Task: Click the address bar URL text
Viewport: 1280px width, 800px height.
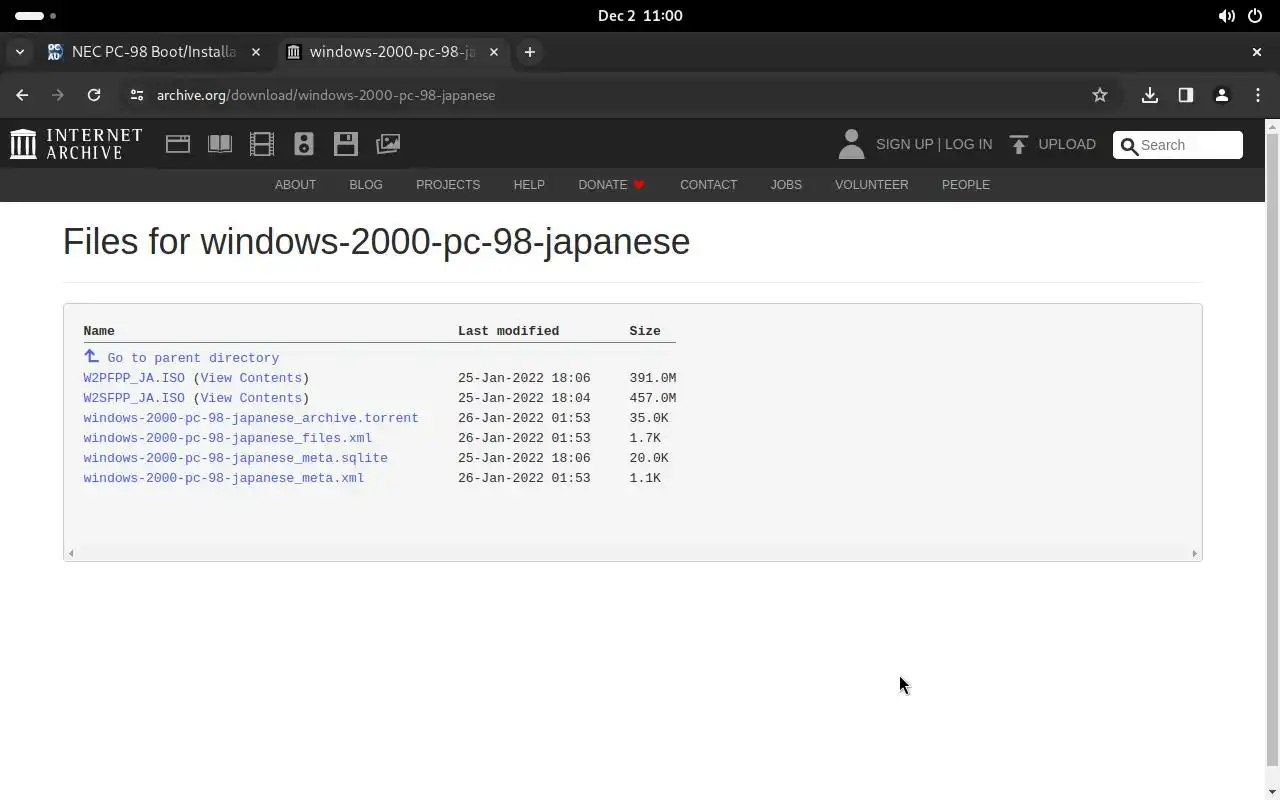Action: click(326, 95)
